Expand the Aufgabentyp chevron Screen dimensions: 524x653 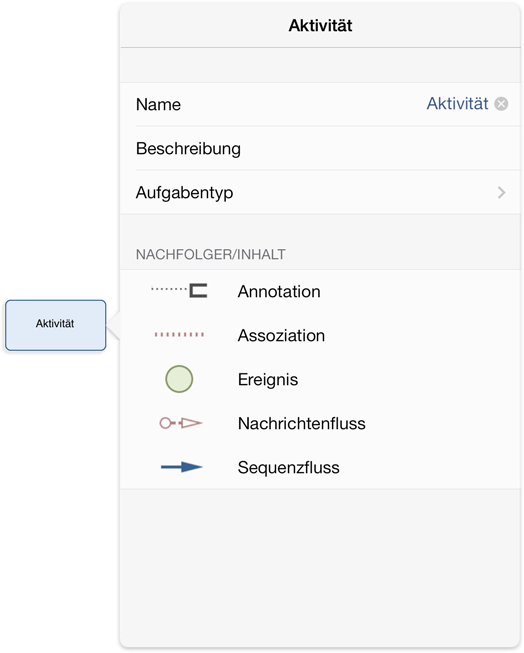click(502, 192)
